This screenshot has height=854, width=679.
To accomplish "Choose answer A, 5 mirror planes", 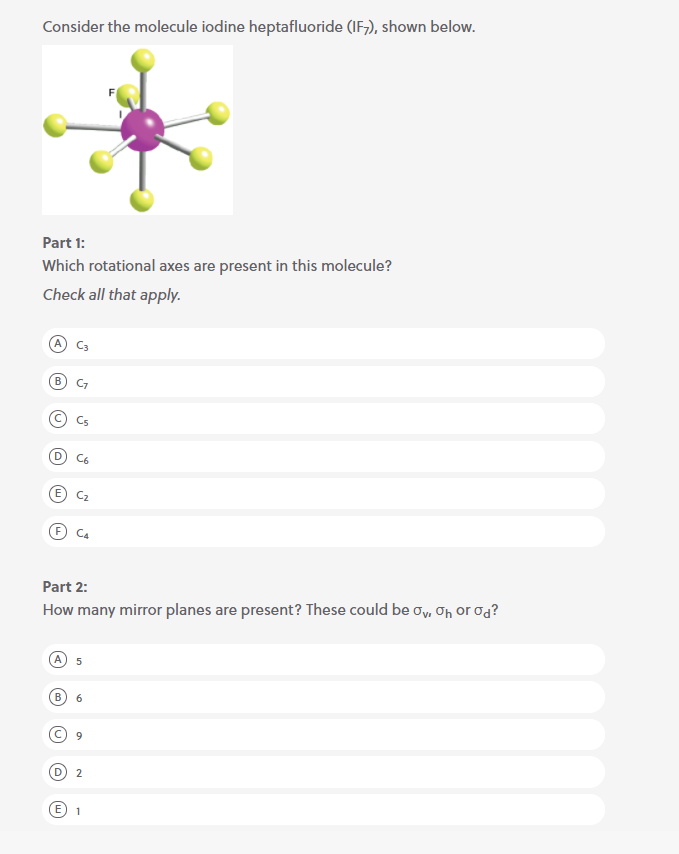I will click(x=322, y=660).
